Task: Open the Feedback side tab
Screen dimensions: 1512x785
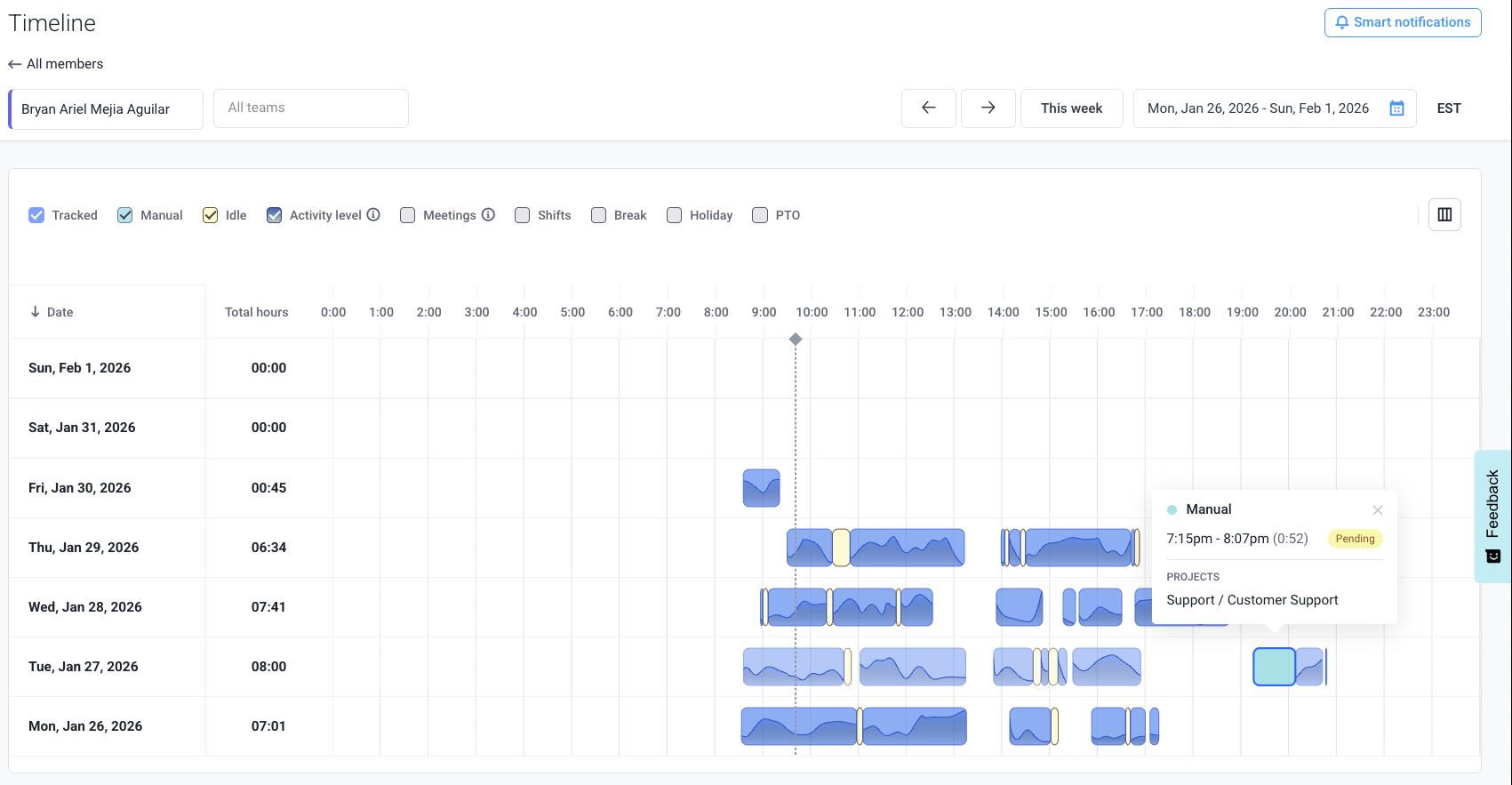Action: 1492,516
